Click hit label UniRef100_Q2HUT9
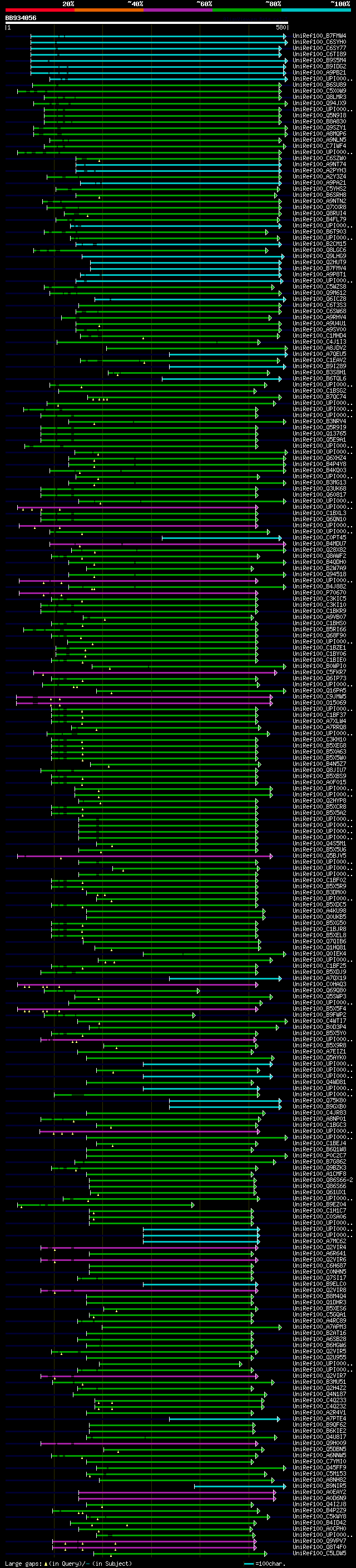Image resolution: width=356 pixels, height=1568 pixels. click(x=319, y=263)
